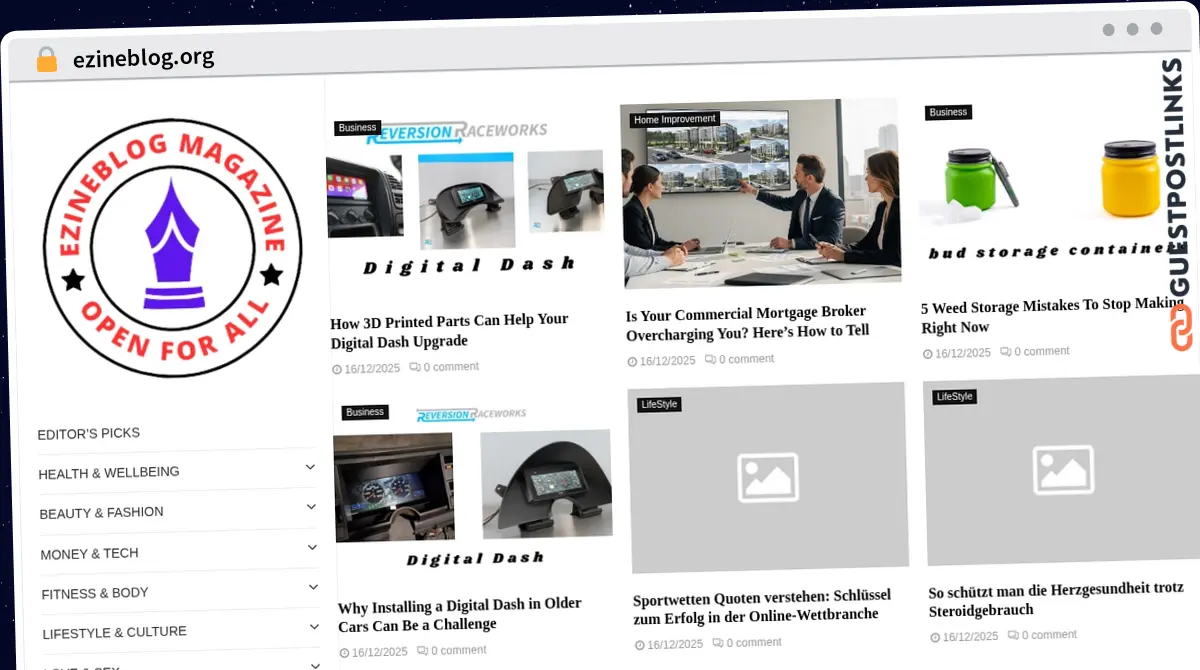The image size is (1200, 670).
Task: Click comment icon under Sportwetten post
Action: [x=717, y=643]
